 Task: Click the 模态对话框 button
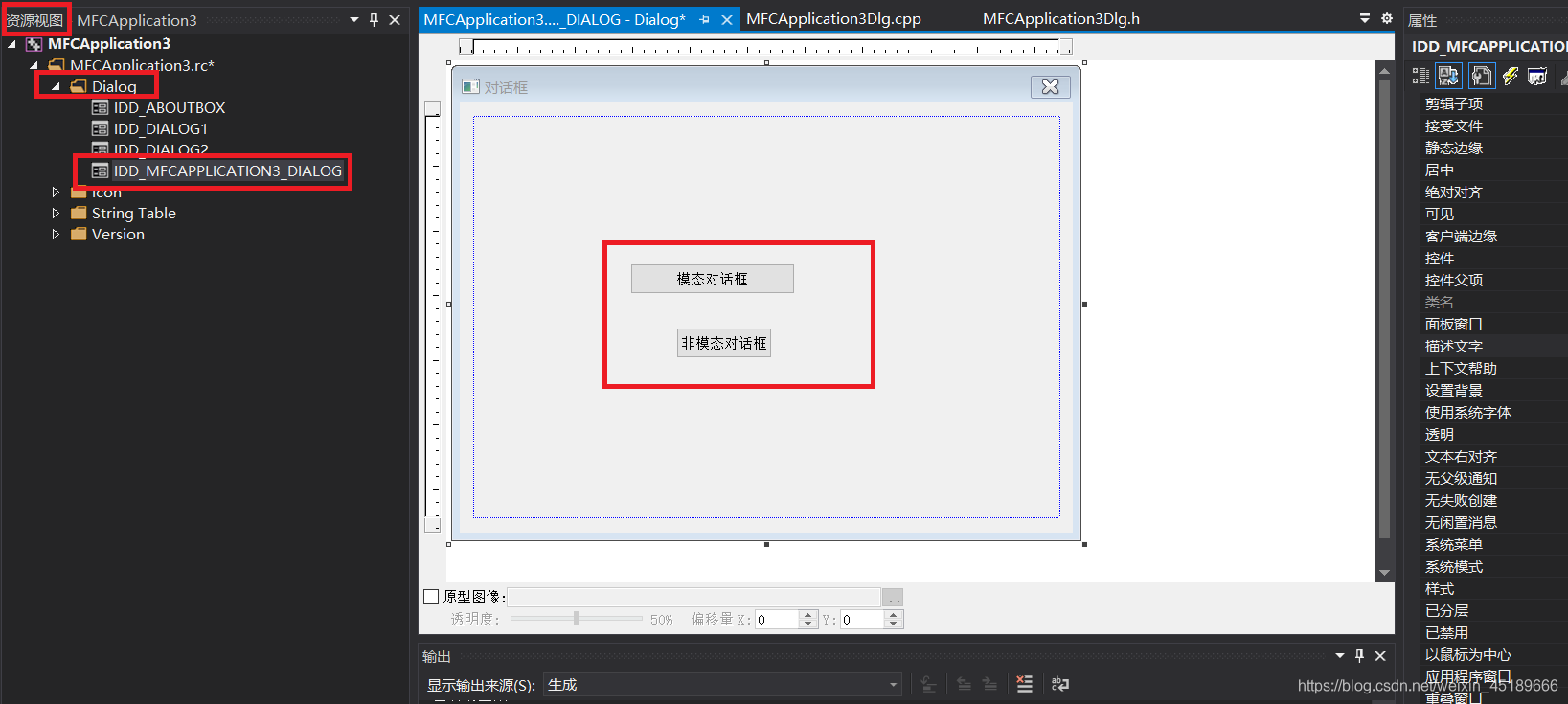713,279
